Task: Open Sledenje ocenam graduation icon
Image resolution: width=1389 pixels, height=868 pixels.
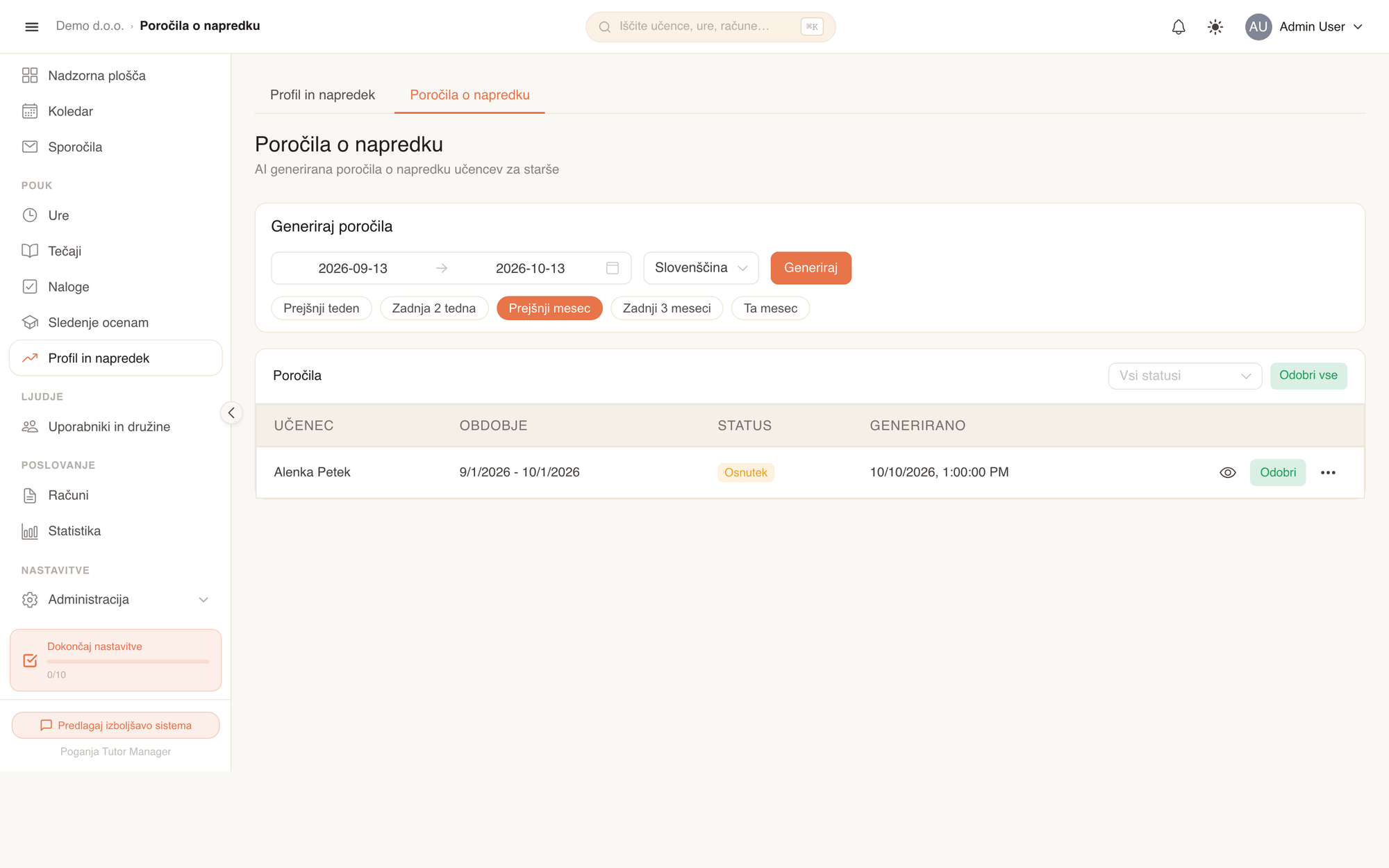Action: pos(30,322)
